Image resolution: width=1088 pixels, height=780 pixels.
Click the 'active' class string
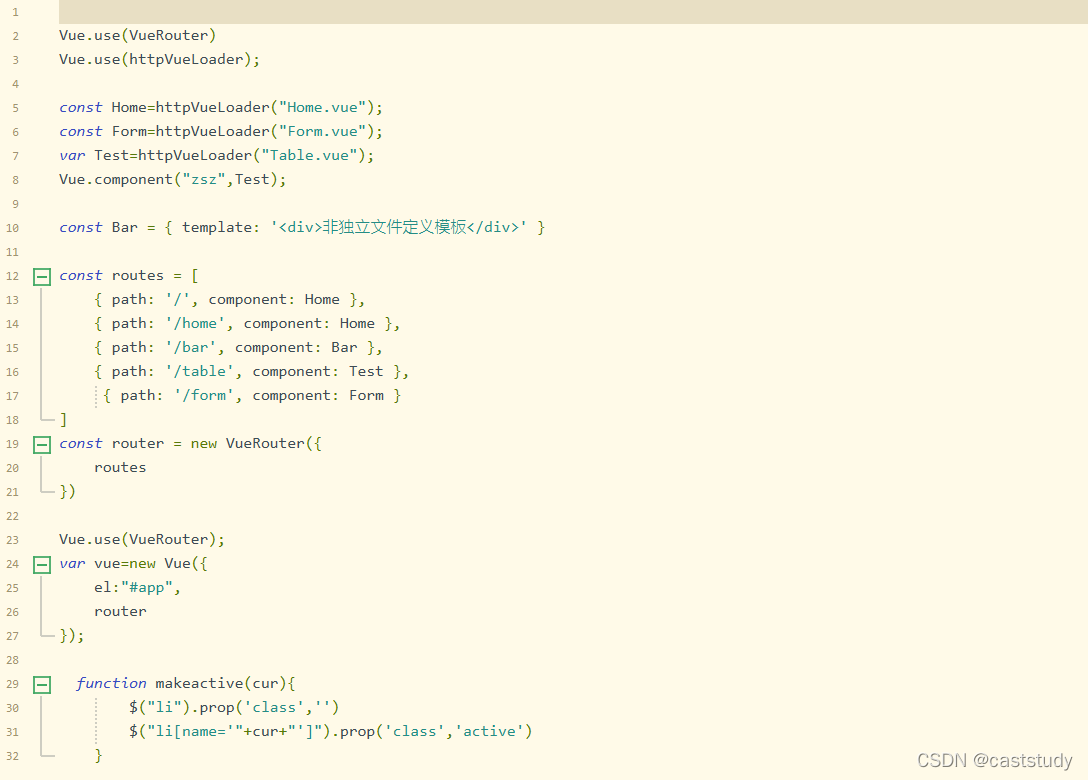489,731
